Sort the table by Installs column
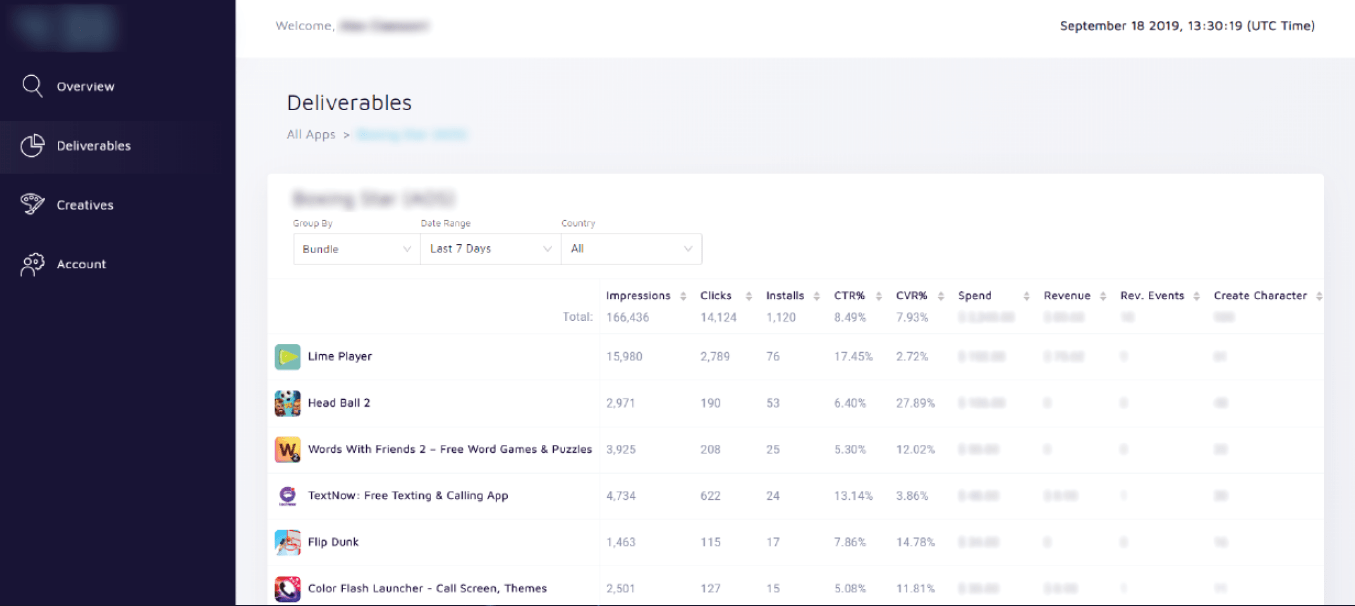 (x=785, y=296)
